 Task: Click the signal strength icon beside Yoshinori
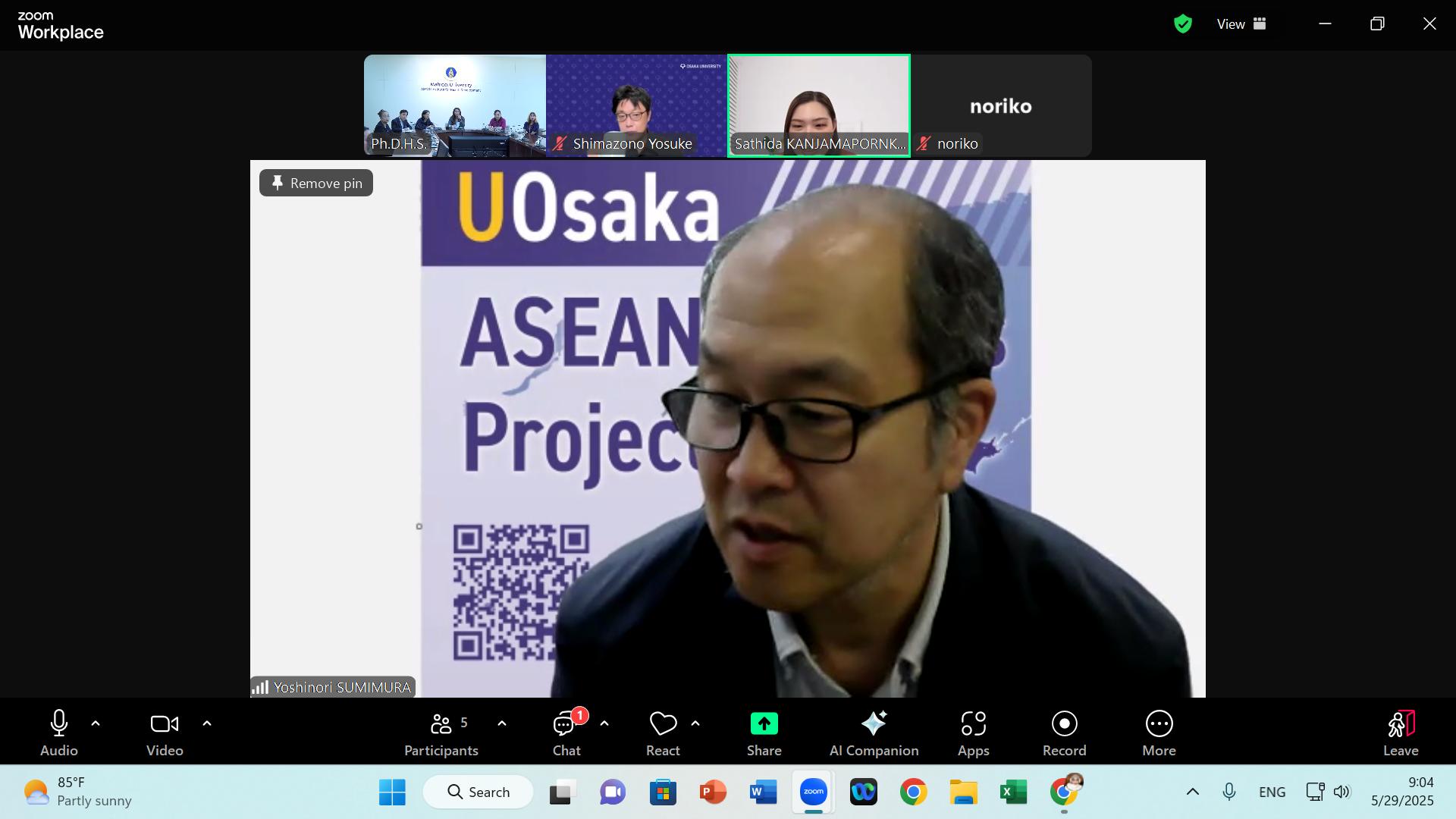(x=260, y=688)
